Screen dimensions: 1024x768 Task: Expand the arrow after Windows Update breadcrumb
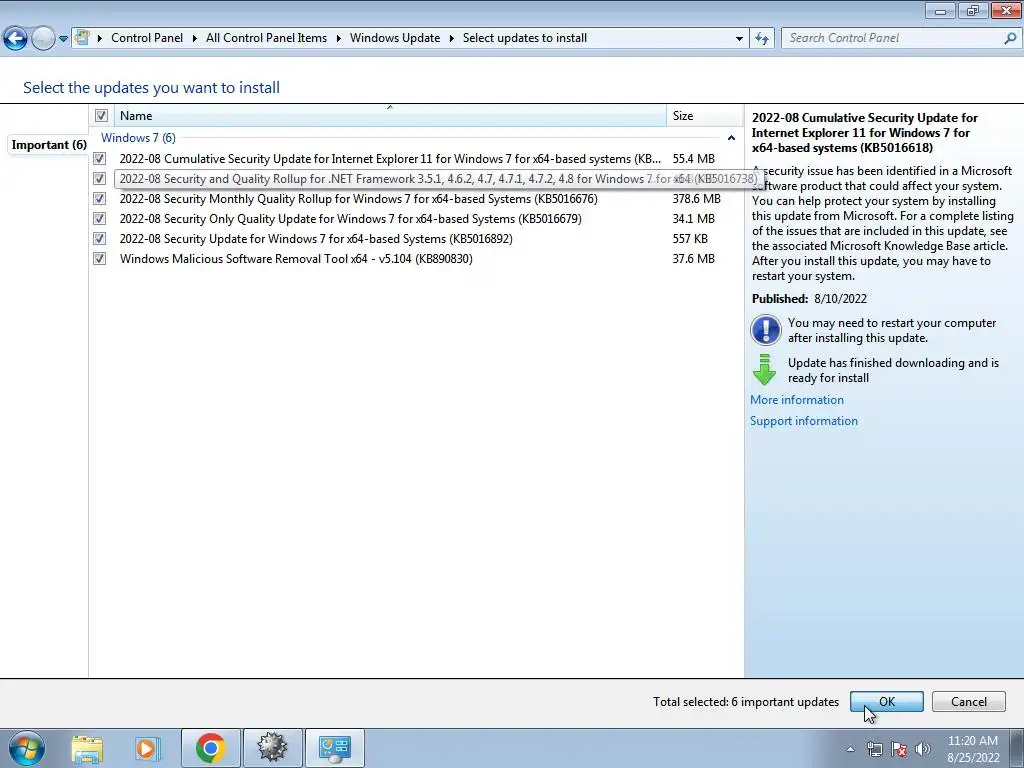click(x=451, y=39)
